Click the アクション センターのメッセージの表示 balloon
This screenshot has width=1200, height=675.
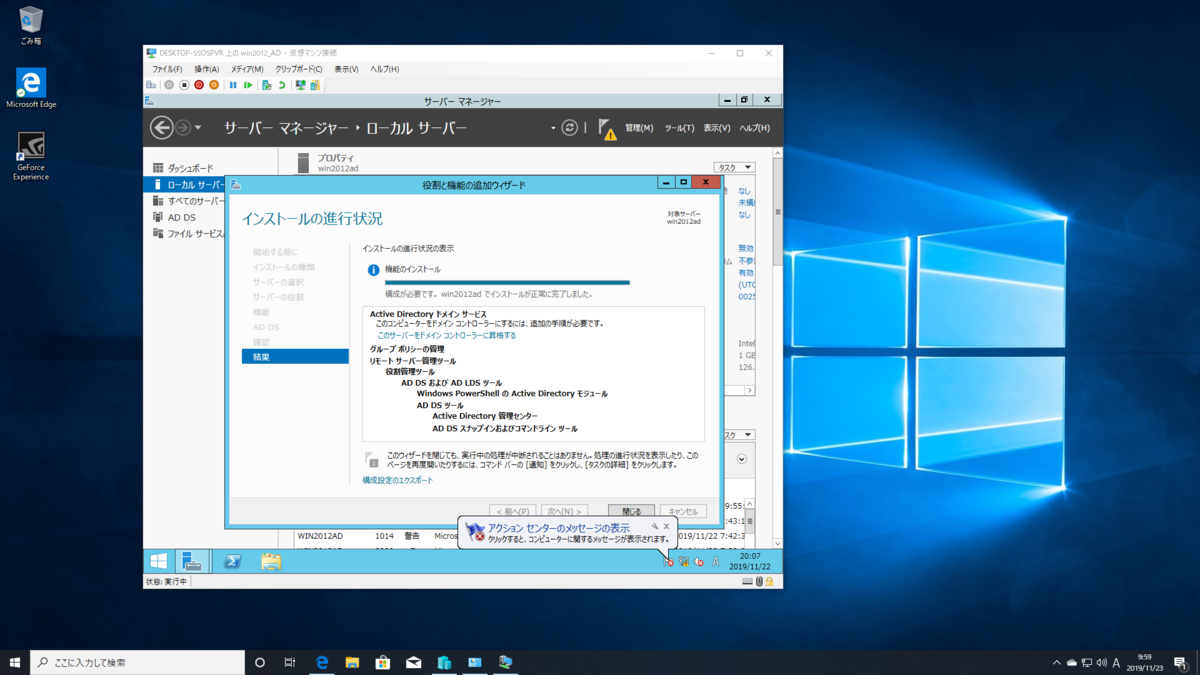pyautogui.click(x=567, y=533)
